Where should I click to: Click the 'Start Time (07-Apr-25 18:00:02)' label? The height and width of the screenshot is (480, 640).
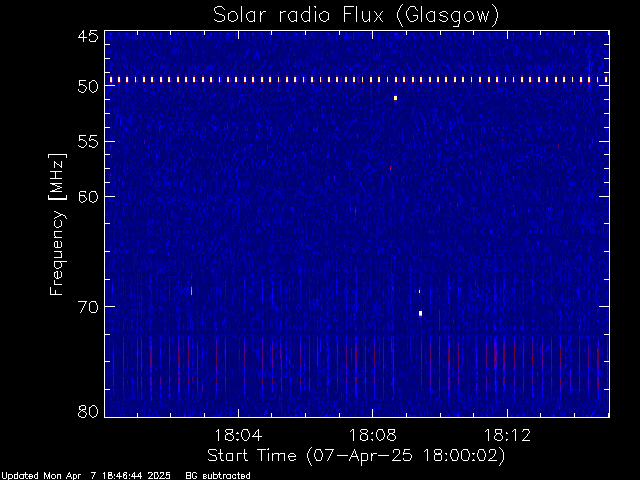click(x=356, y=456)
